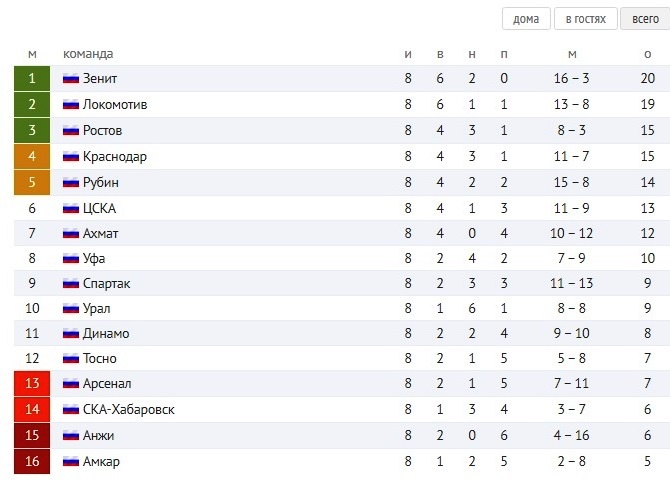Click the green position 1 badge
The height and width of the screenshot is (494, 670).
32,78
